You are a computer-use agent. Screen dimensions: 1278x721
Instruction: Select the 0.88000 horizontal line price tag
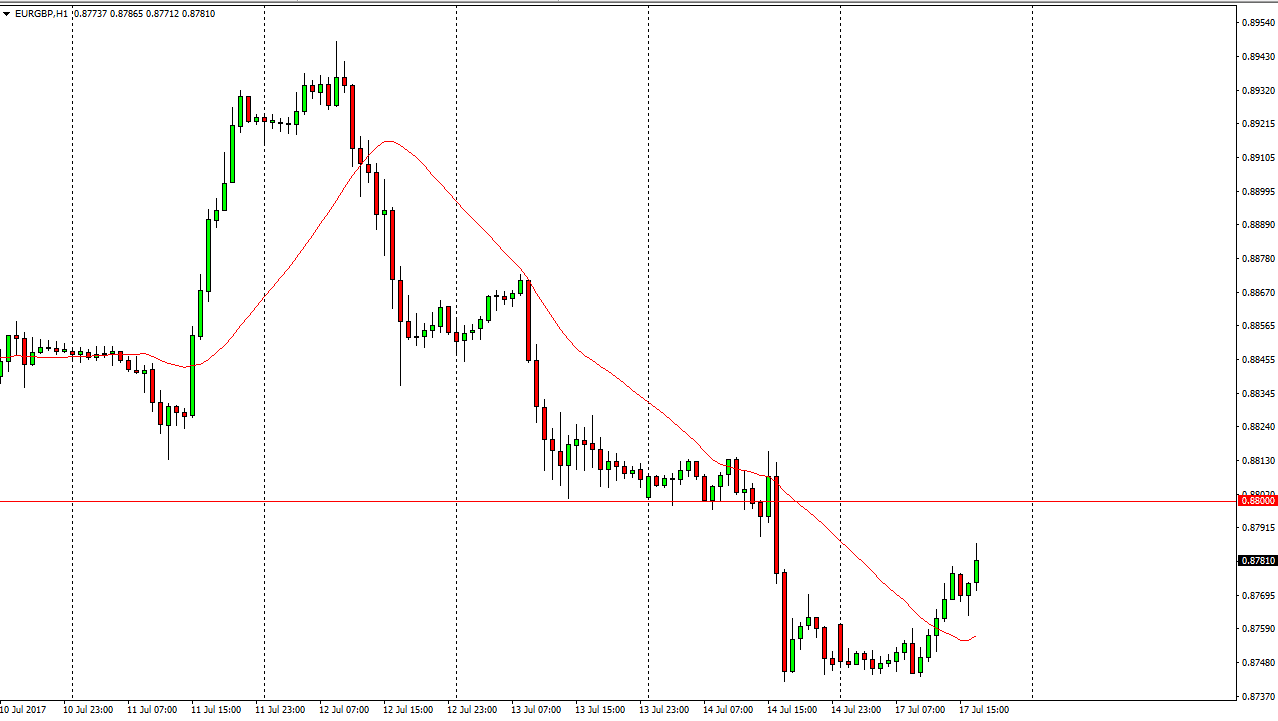[1258, 501]
